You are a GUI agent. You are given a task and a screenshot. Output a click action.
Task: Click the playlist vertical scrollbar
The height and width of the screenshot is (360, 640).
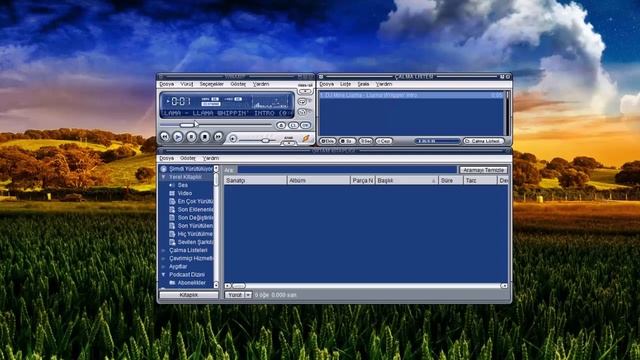point(507,113)
